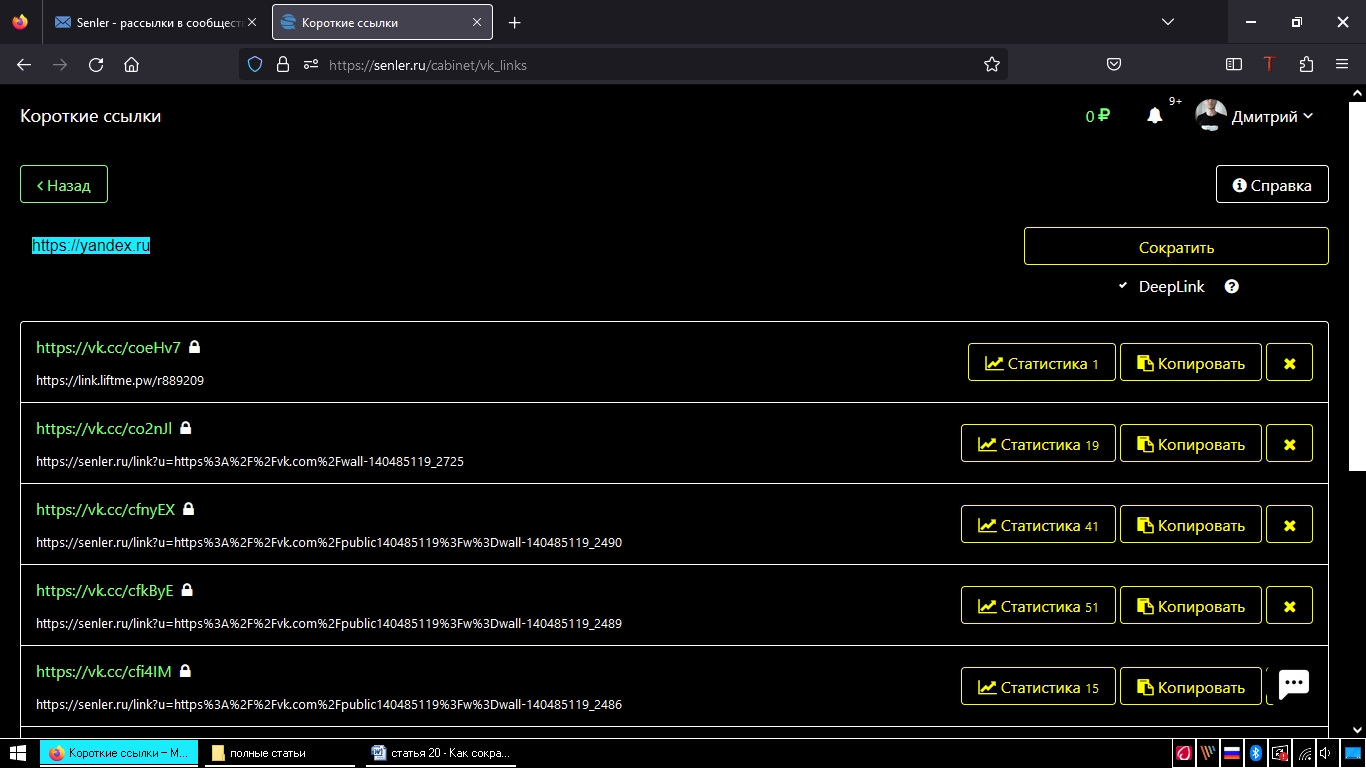Click the URL input field with https://yandex.ru
1366x768 pixels.
[x=515, y=246]
